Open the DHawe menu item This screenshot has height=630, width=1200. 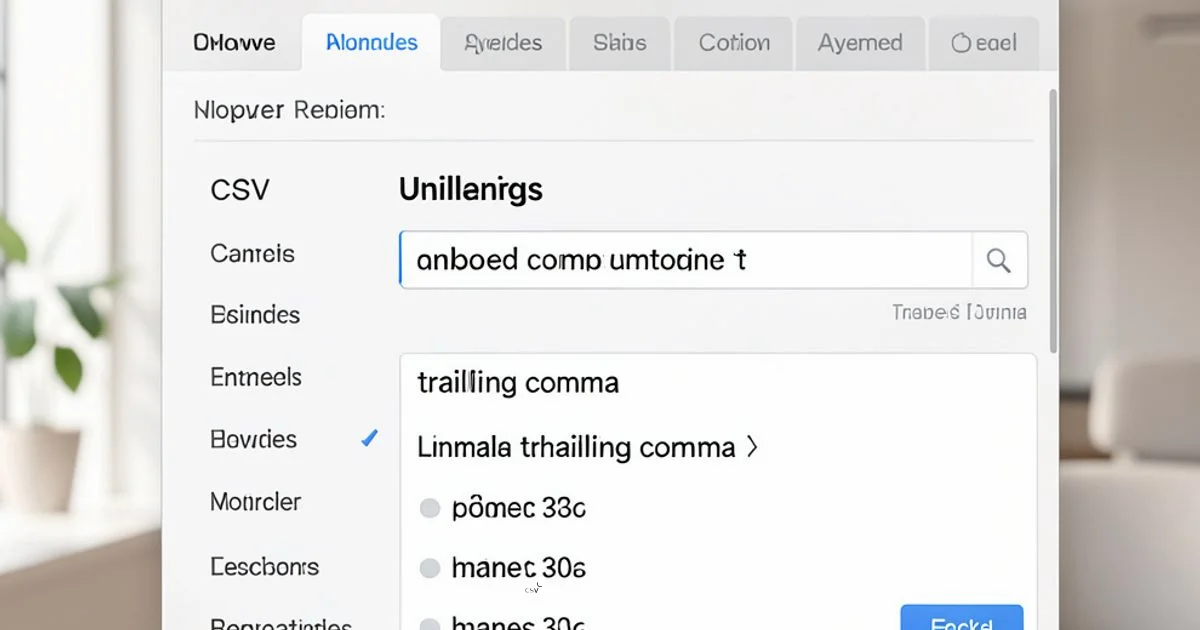pos(233,43)
